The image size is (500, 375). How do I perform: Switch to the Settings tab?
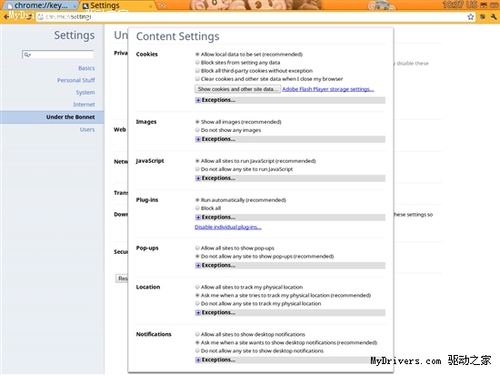[117, 6]
